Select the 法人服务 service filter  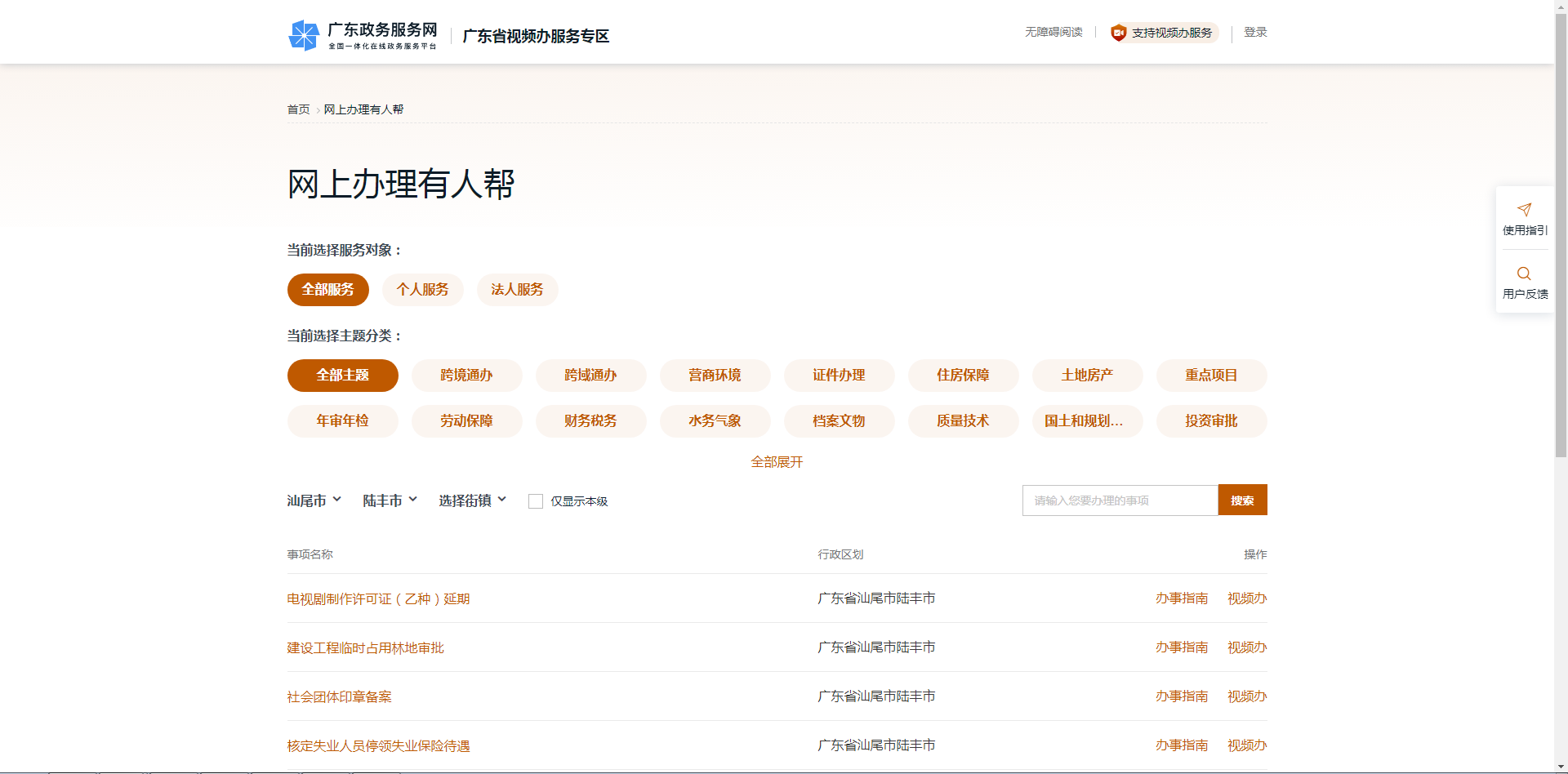(517, 289)
